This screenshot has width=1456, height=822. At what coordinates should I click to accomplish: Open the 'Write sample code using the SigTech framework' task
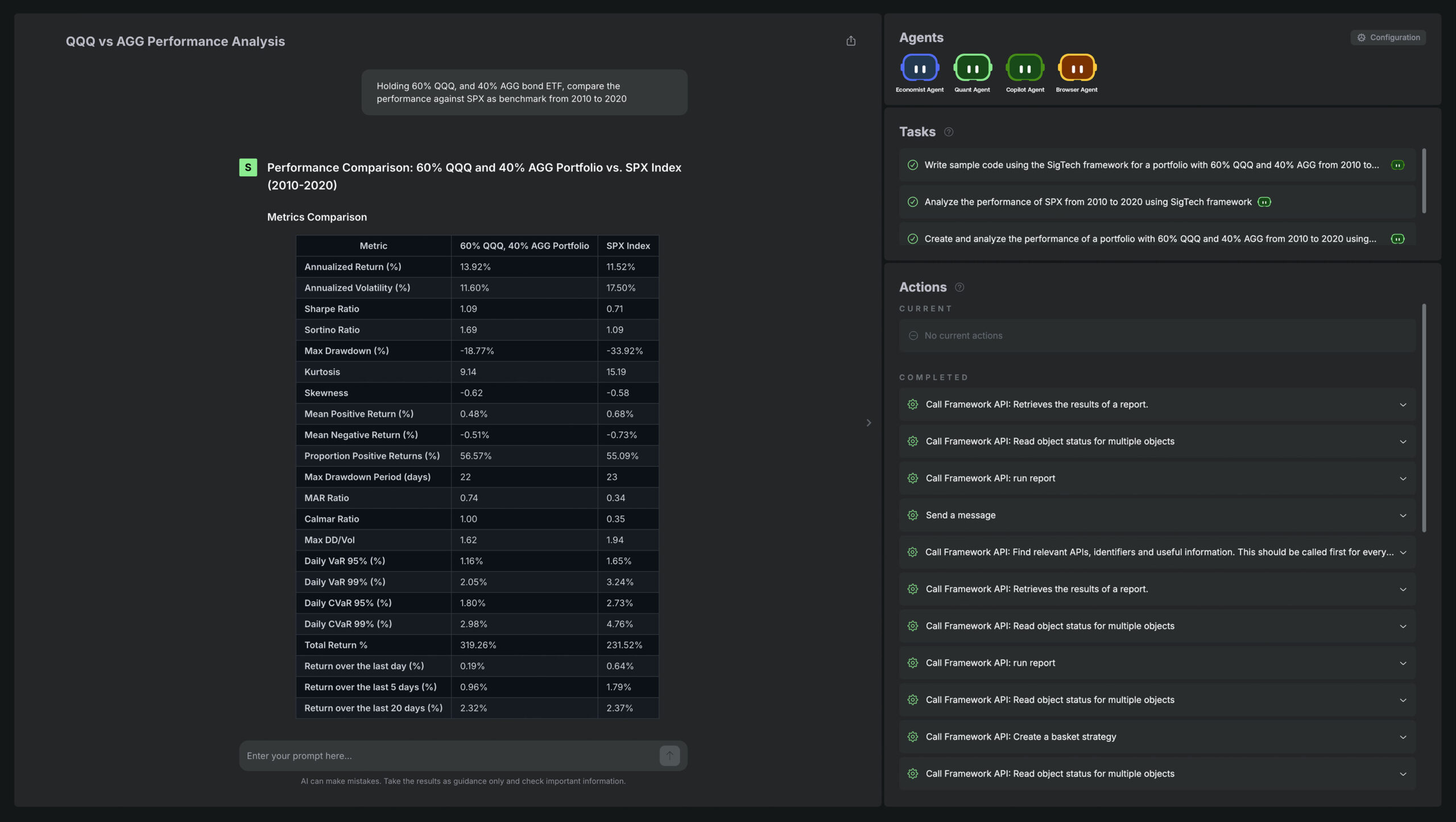coord(1157,165)
